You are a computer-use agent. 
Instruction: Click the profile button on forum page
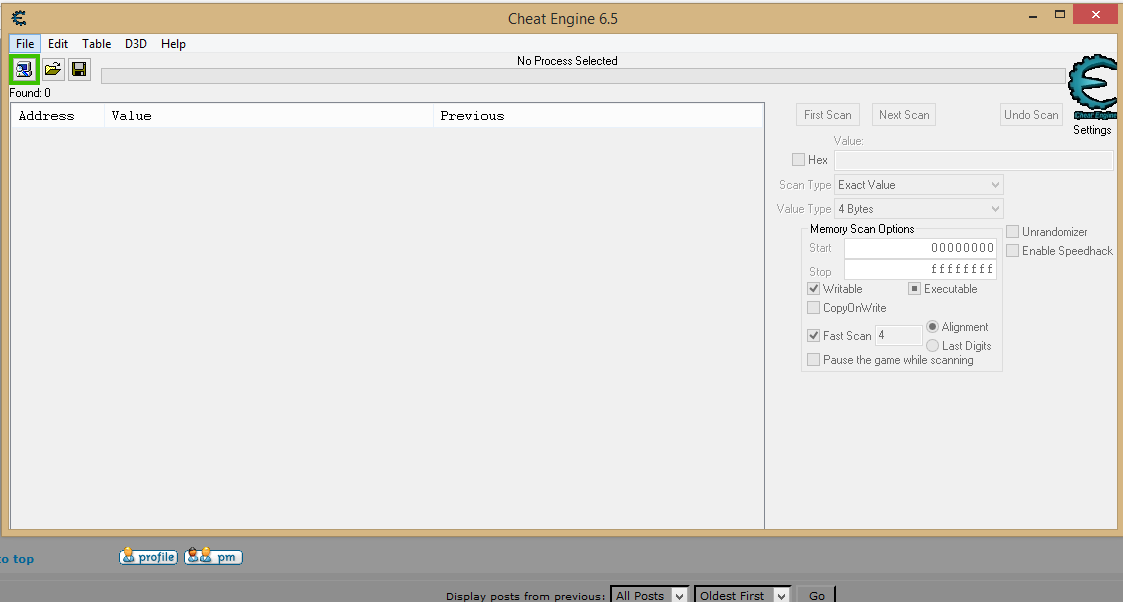pos(148,557)
